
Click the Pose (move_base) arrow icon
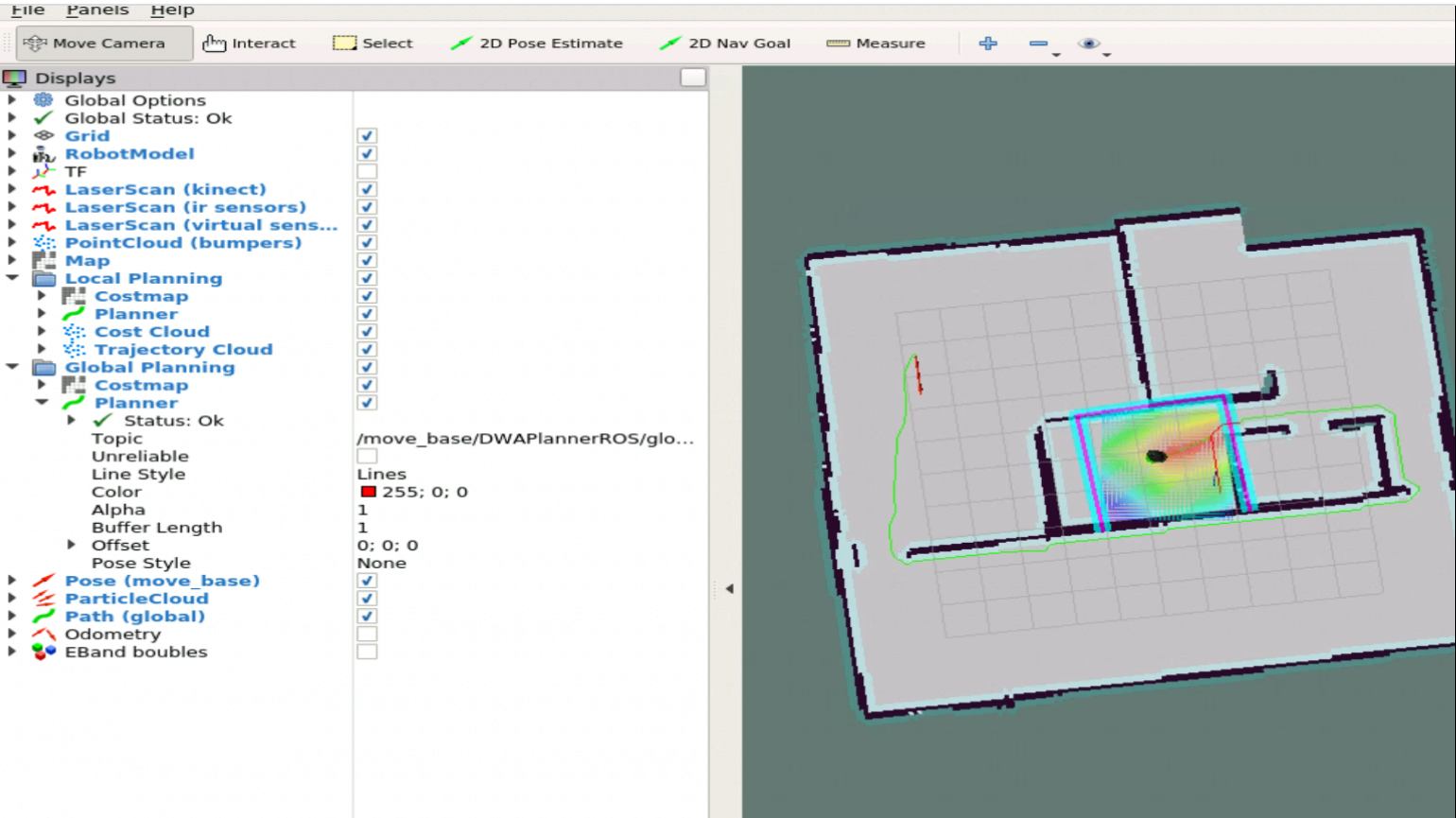coord(43,581)
